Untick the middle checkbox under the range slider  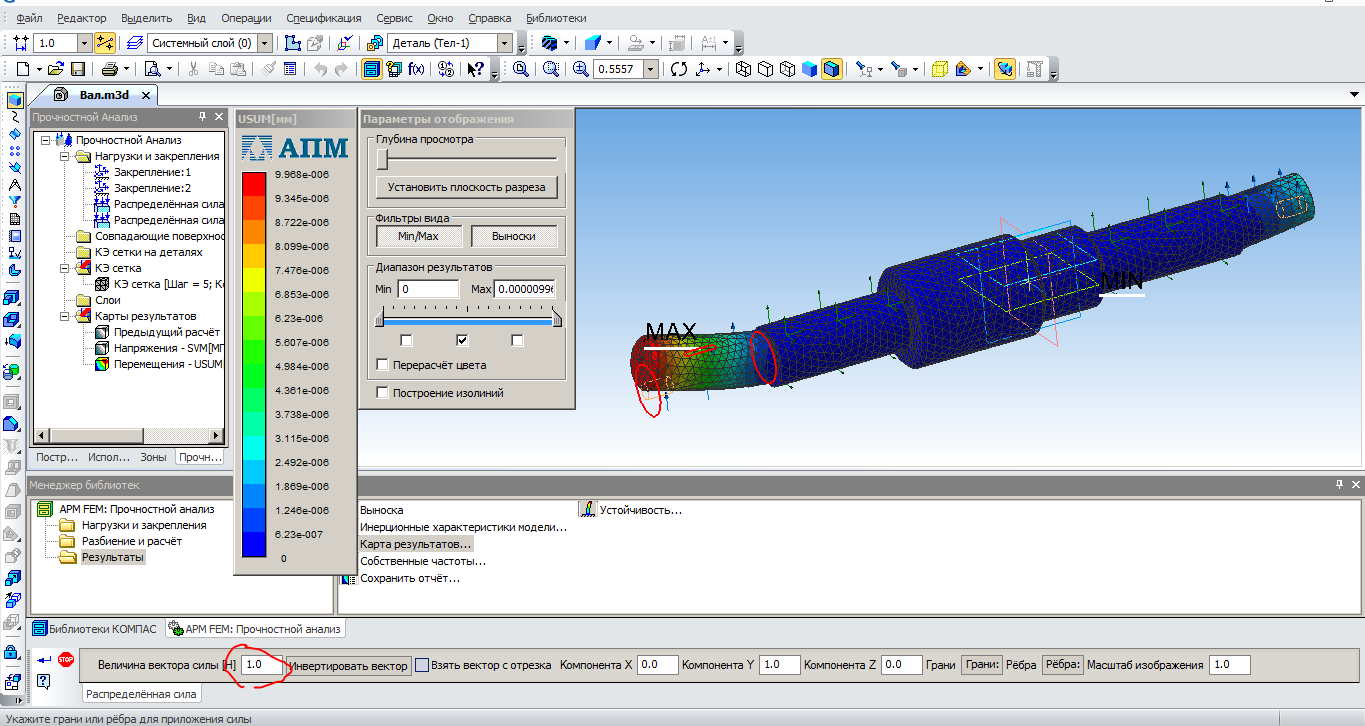(462, 340)
